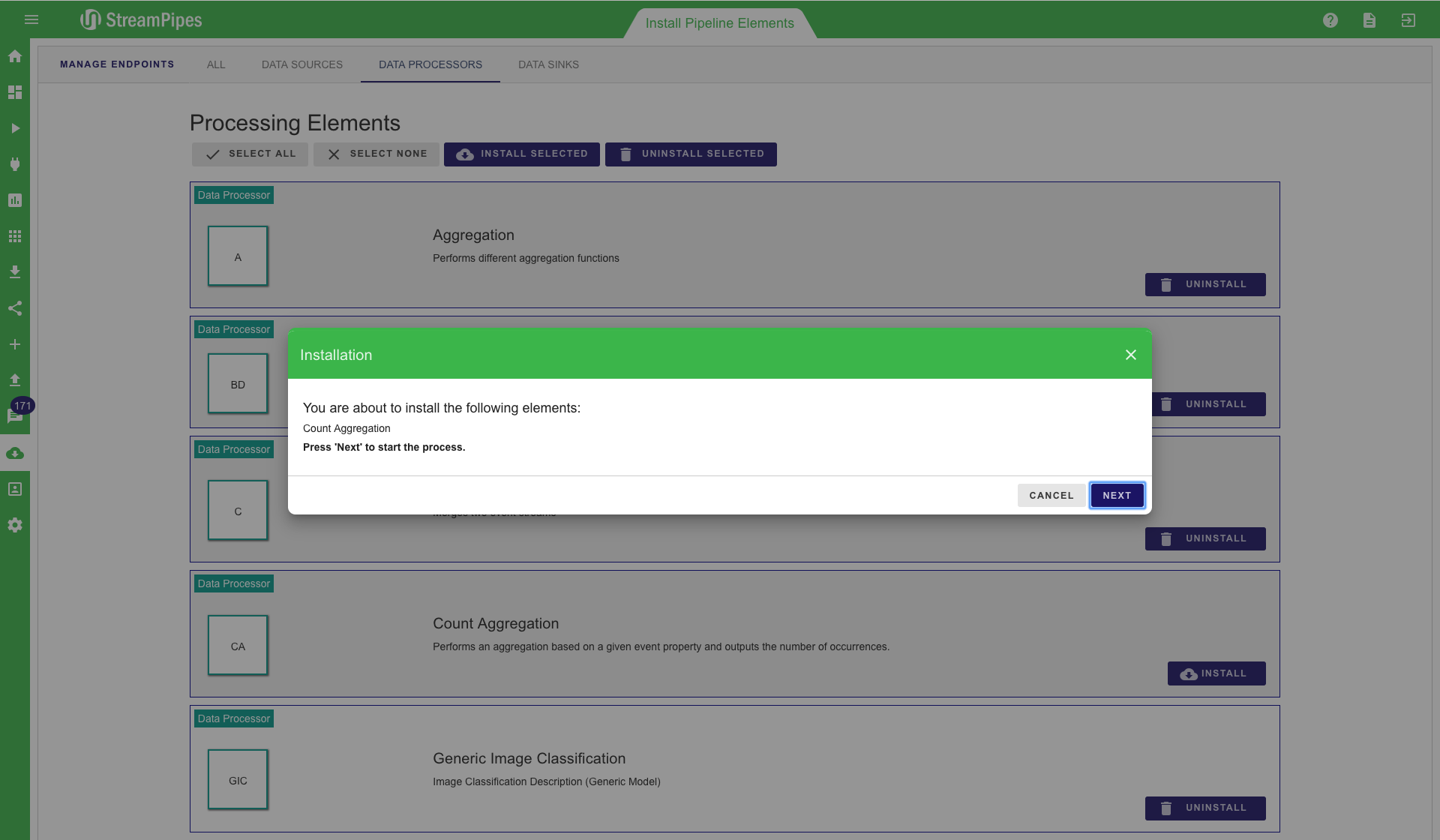Open the help question mark icon
Image resolution: width=1440 pixels, height=840 pixels.
click(1330, 20)
